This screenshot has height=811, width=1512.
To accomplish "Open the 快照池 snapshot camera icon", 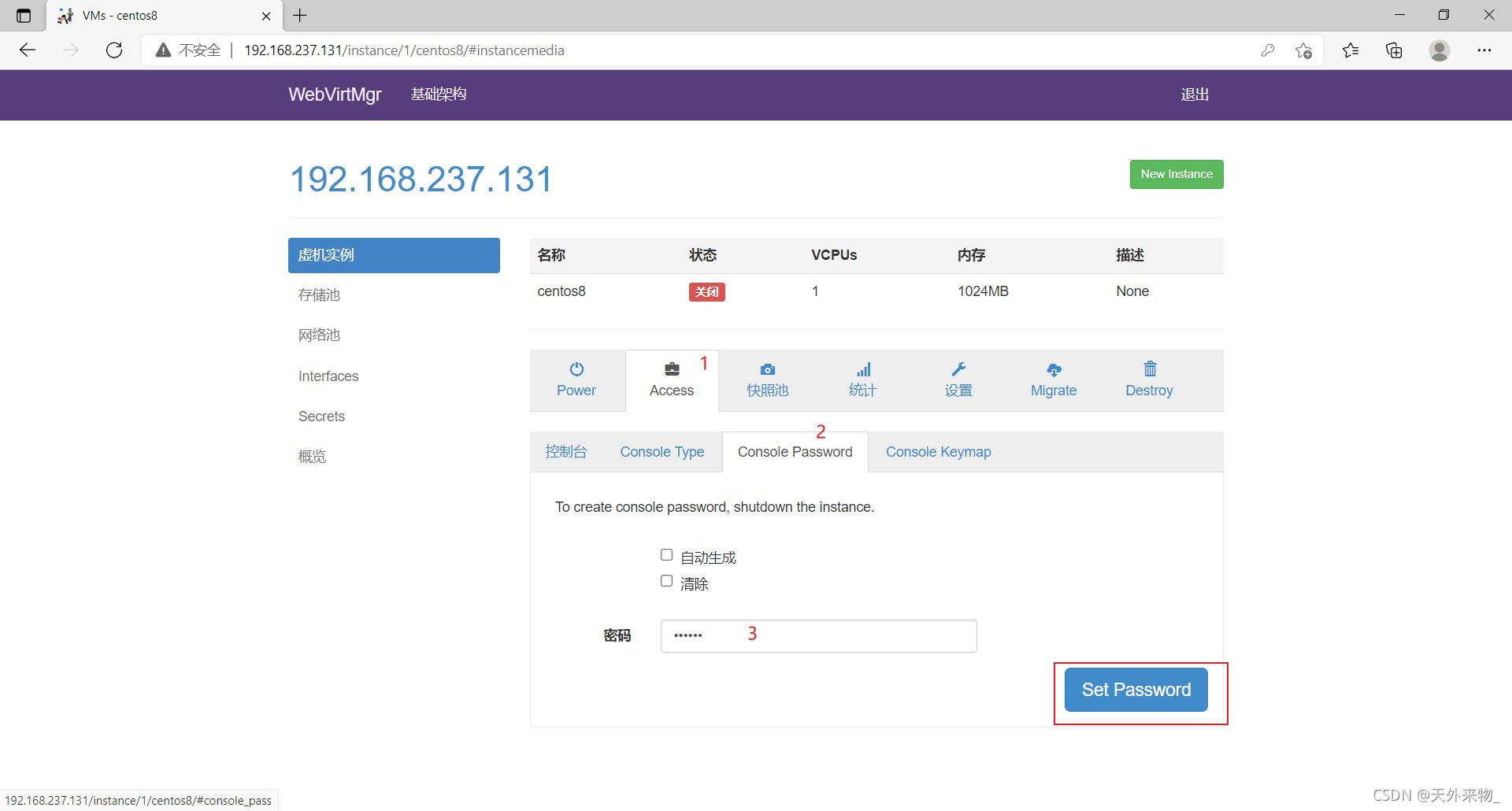I will click(x=767, y=369).
